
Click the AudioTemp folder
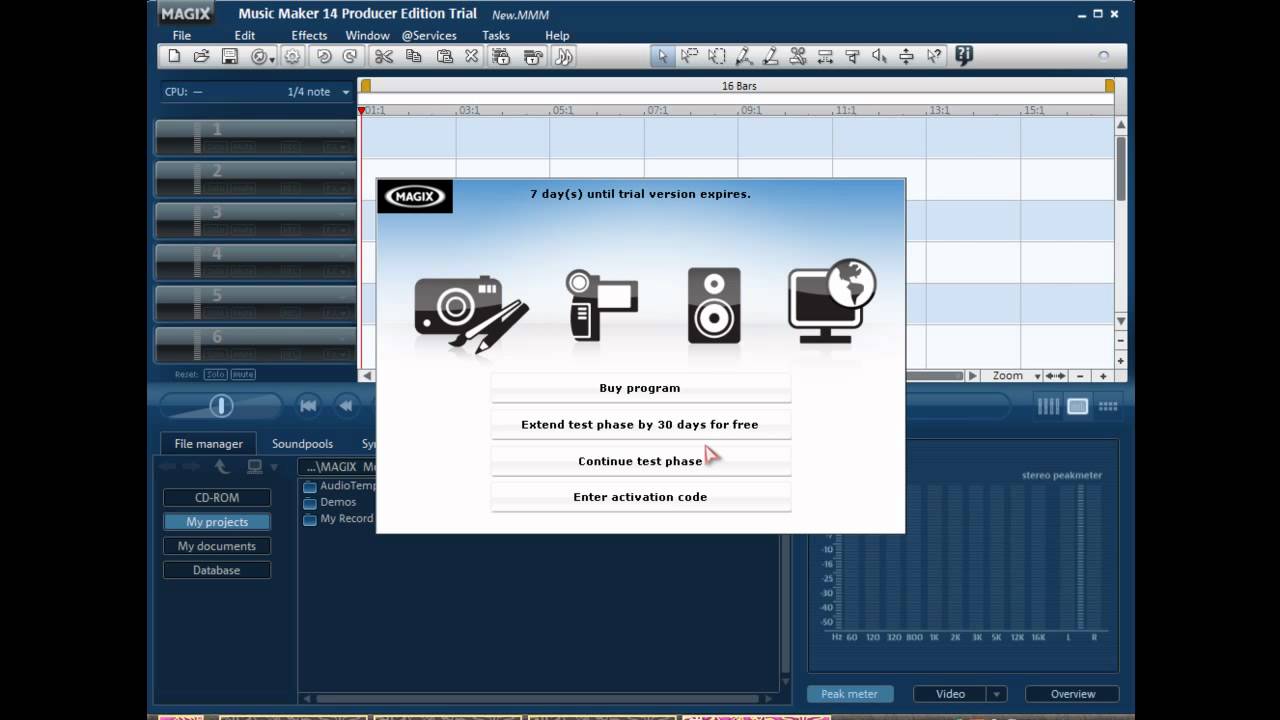[x=341, y=486]
